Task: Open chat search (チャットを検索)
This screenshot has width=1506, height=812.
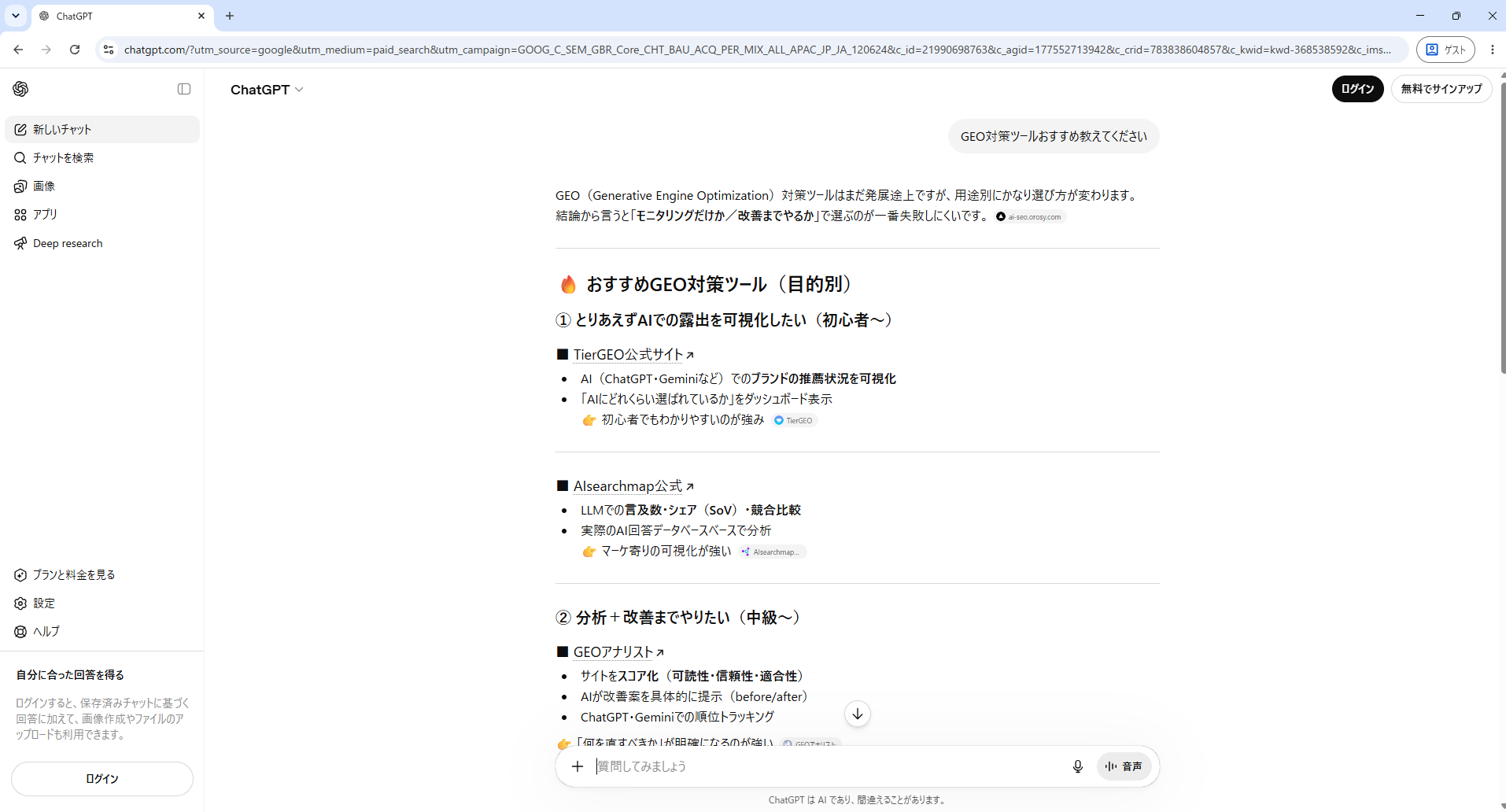Action: tap(102, 158)
